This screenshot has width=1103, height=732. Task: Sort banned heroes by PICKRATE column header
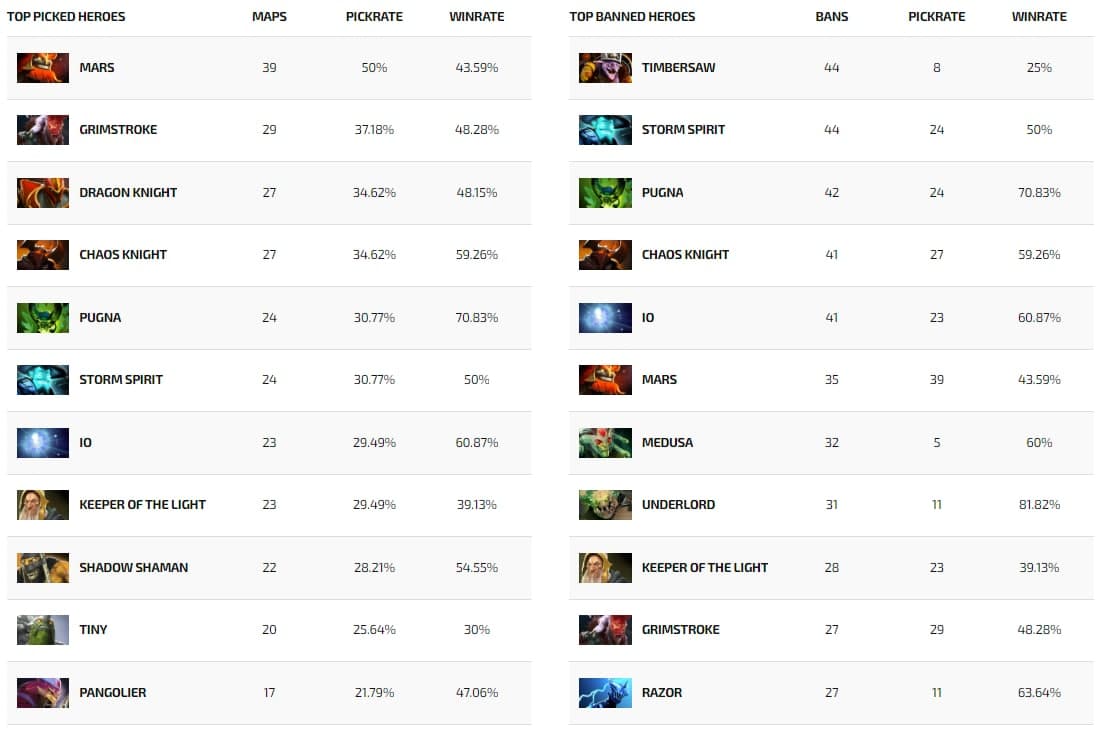tap(936, 16)
